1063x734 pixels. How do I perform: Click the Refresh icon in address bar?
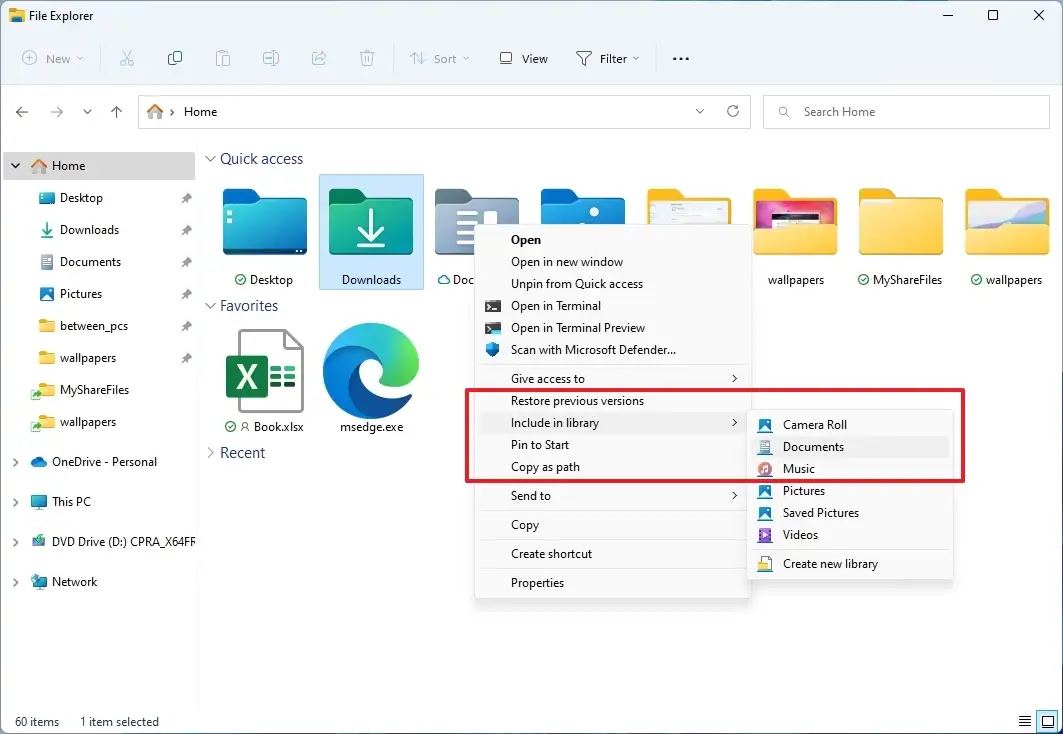coord(733,112)
